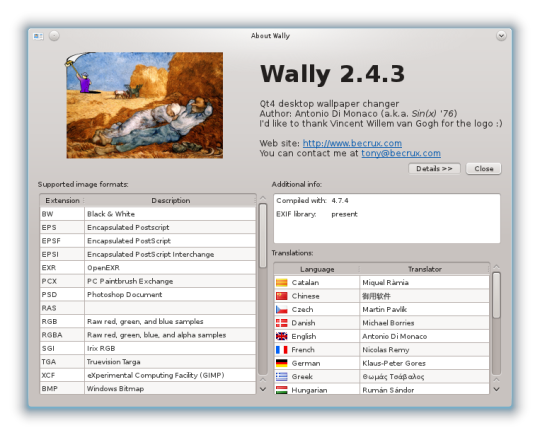Click the French flag icon
540x435 pixels.
(x=281, y=350)
